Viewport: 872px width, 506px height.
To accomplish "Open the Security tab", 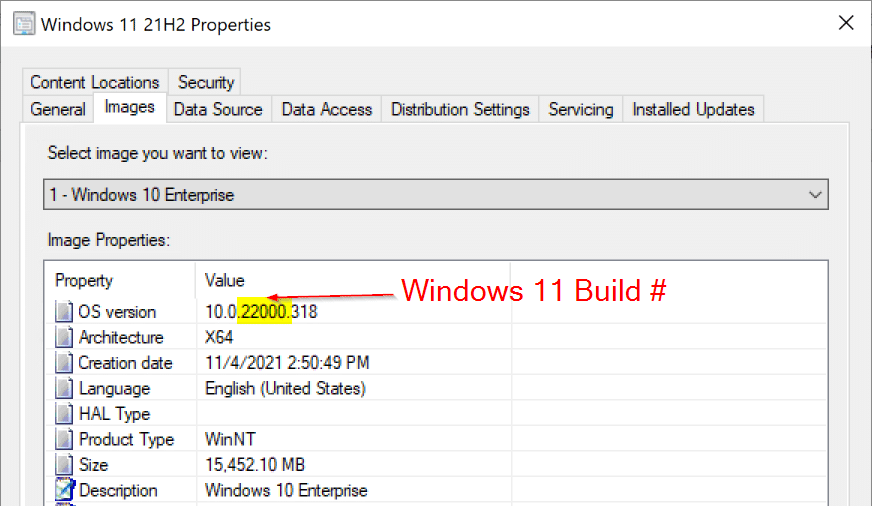I will (x=206, y=82).
